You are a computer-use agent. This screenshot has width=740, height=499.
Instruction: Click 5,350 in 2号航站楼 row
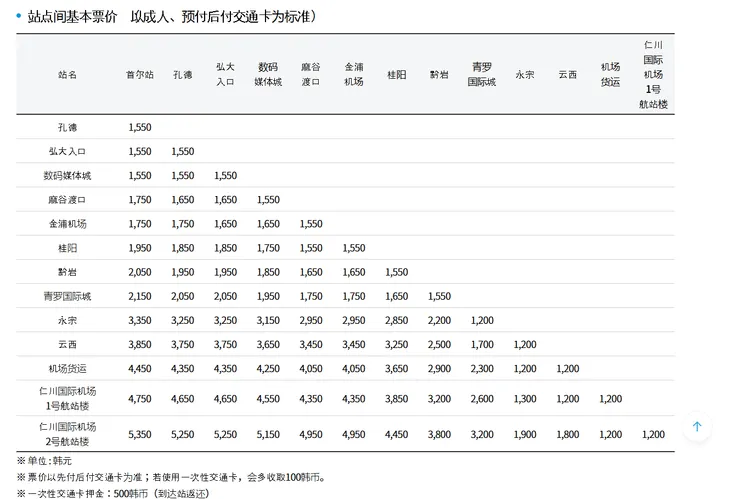[x=140, y=434]
